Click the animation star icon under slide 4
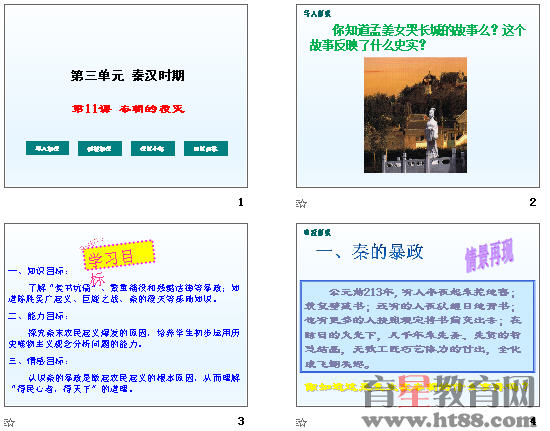Viewport: 550px width, 431px height. 301,422
